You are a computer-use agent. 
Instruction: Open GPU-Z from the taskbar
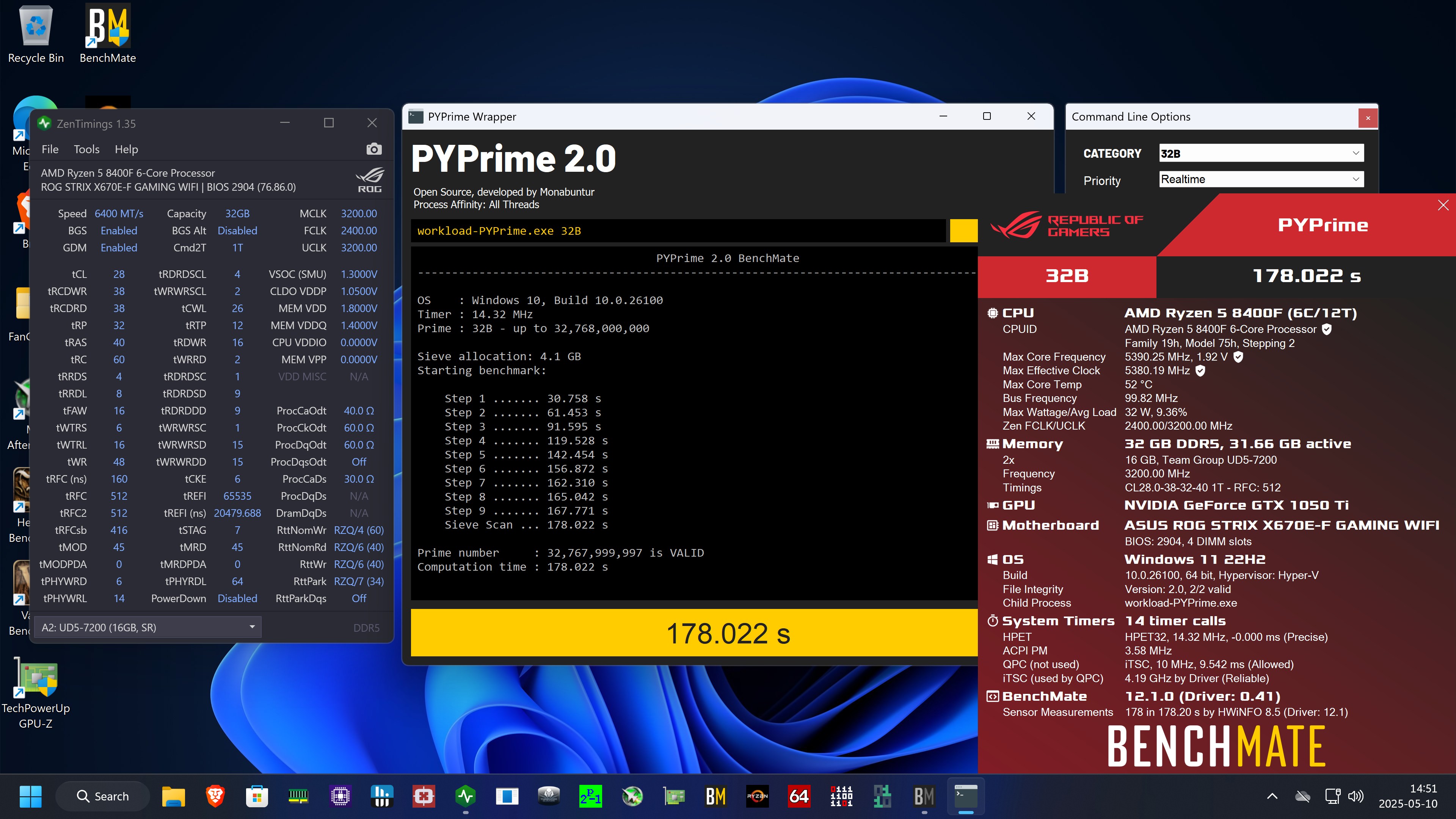point(674,796)
